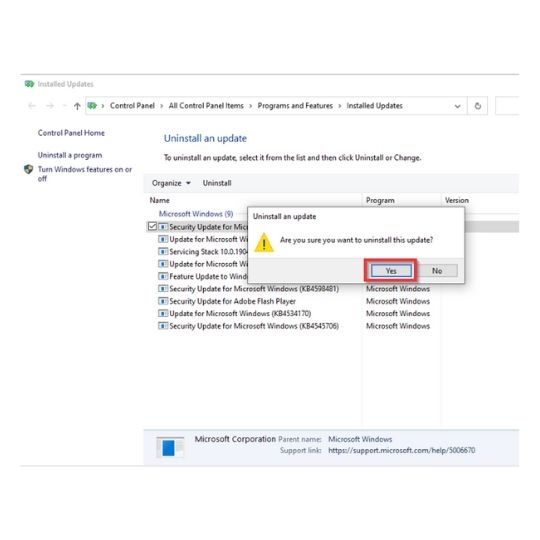The width and height of the screenshot is (540, 540).
Task: Click the Refresh icon beside address bar
Action: click(x=478, y=106)
